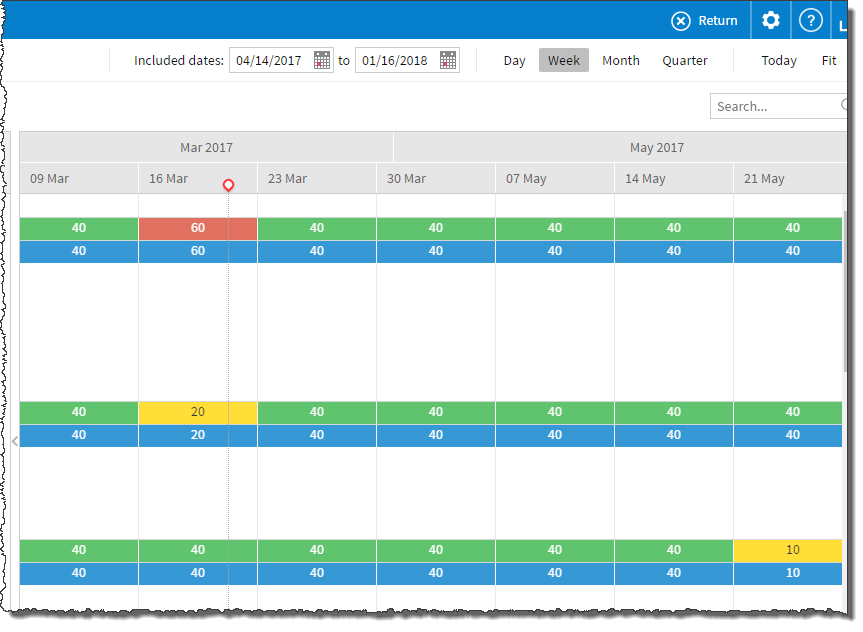
Task: Jump to Today on the timeline
Action: (x=778, y=61)
